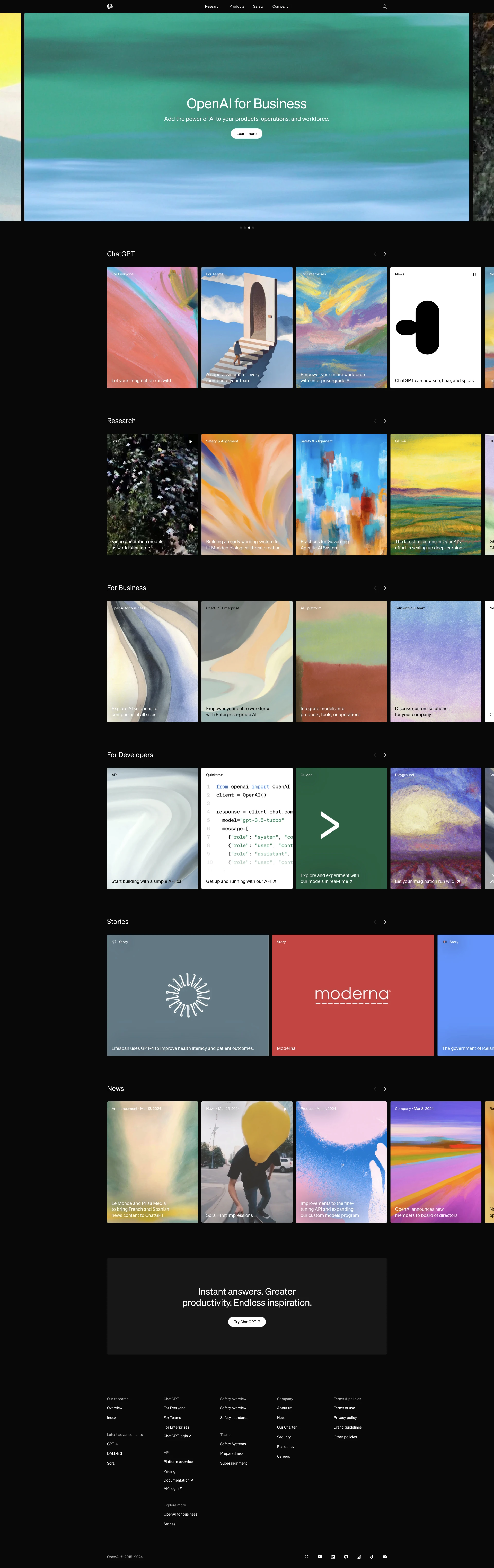Open the Discord icon in footer
Viewport: 494px width, 1568px height.
pos(384,1556)
